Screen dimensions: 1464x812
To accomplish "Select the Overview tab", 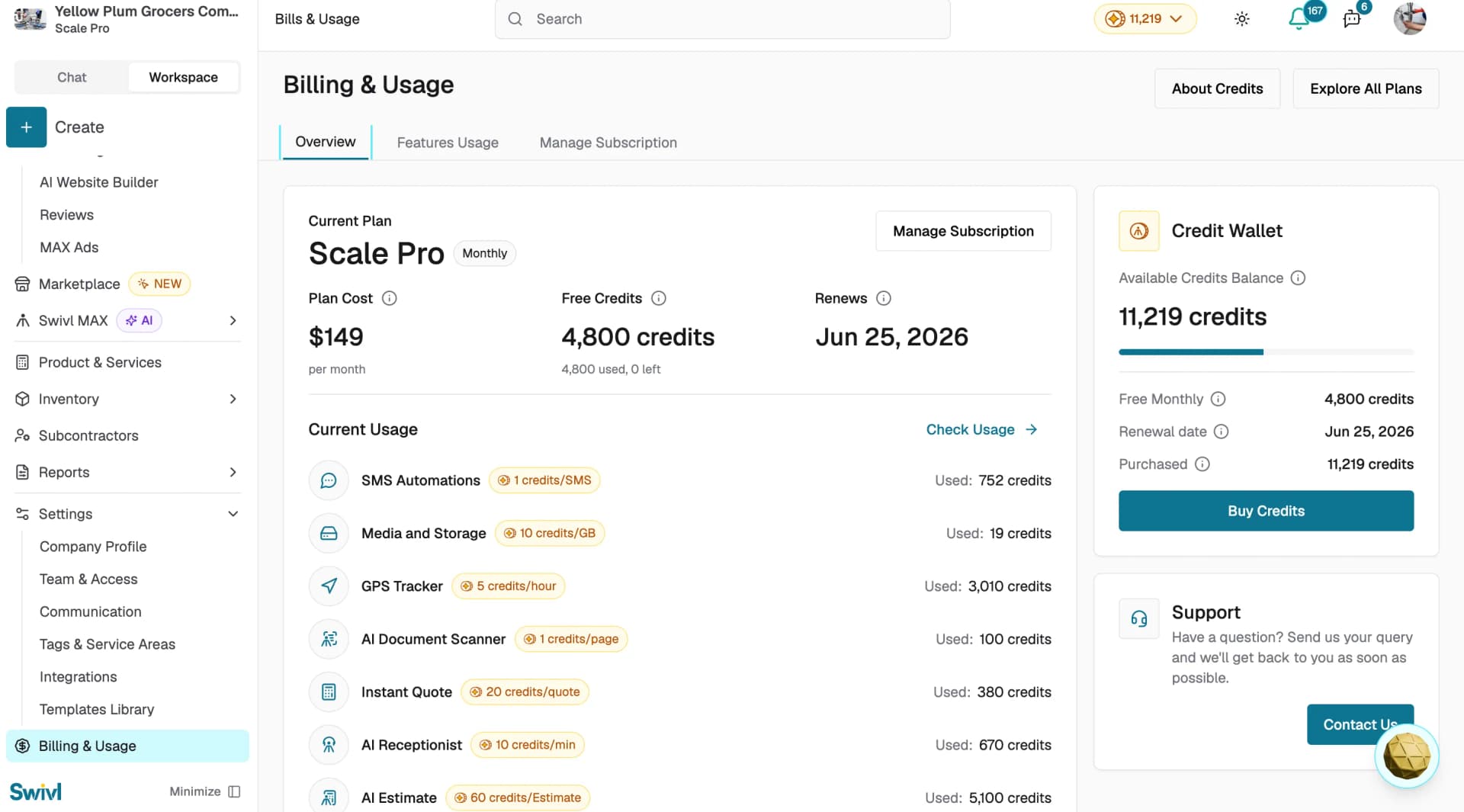I will [x=326, y=142].
